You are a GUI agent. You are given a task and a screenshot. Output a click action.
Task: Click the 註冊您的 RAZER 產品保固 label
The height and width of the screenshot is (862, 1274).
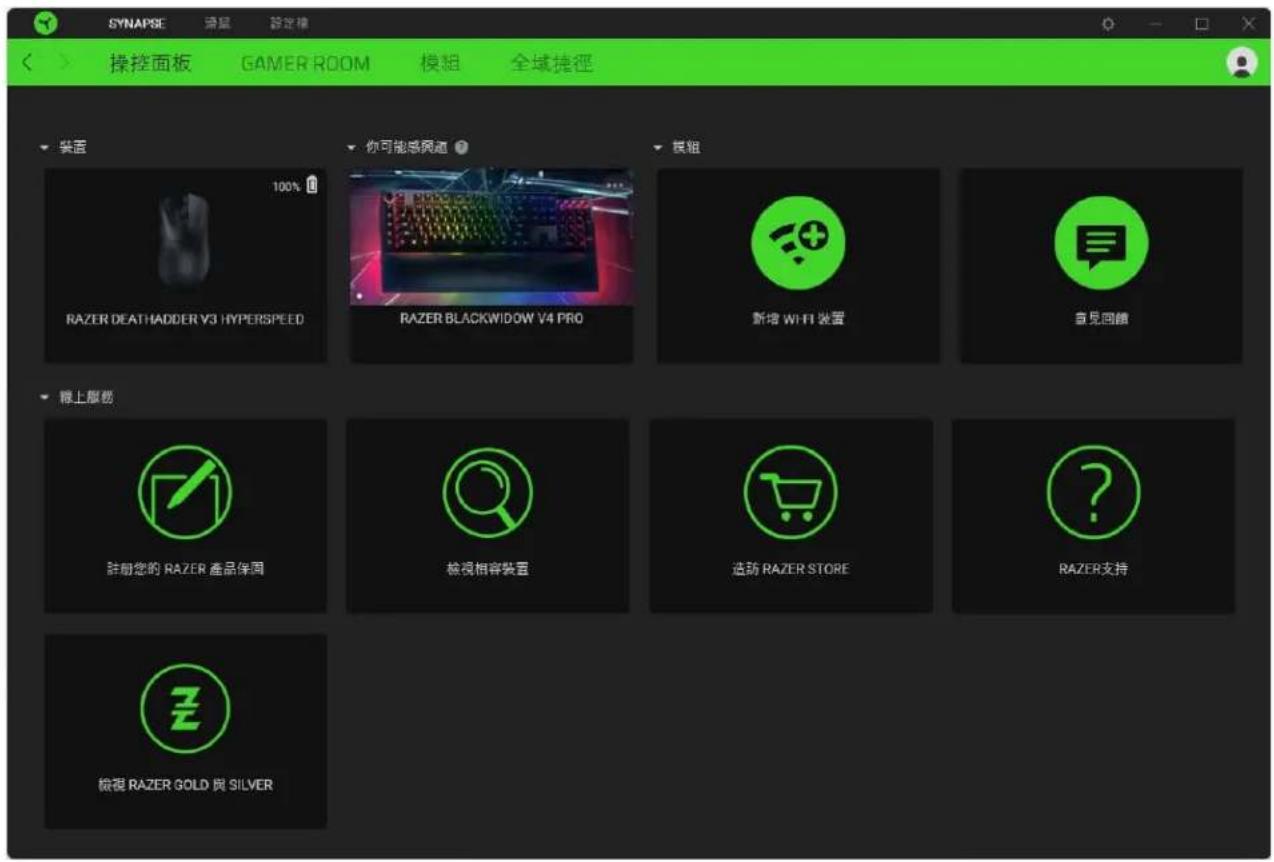[x=185, y=568]
